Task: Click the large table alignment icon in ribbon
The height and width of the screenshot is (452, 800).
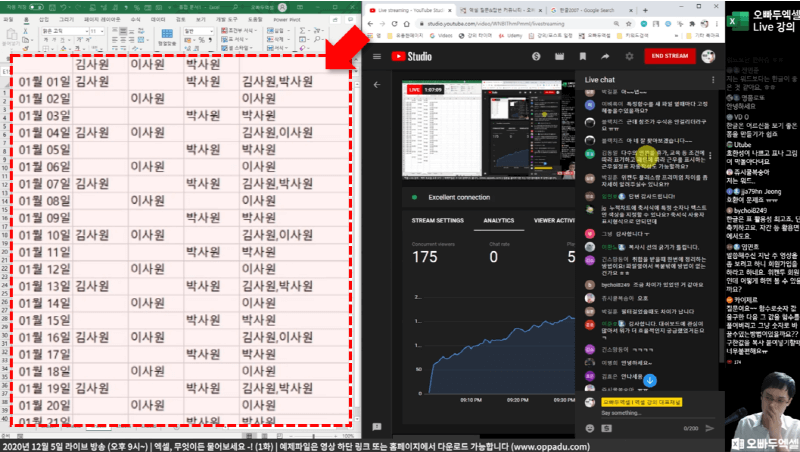Action: pos(167,34)
